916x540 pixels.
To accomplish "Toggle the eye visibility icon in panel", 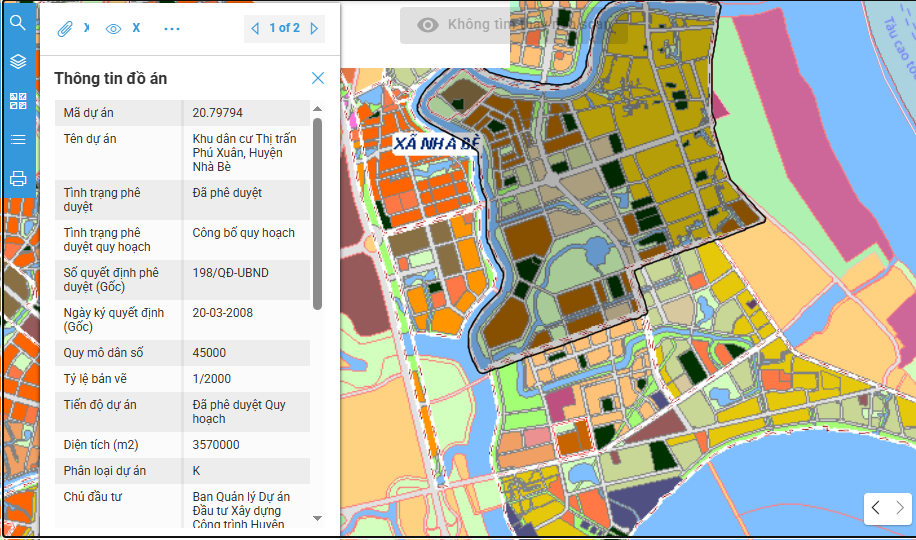I will (113, 28).
